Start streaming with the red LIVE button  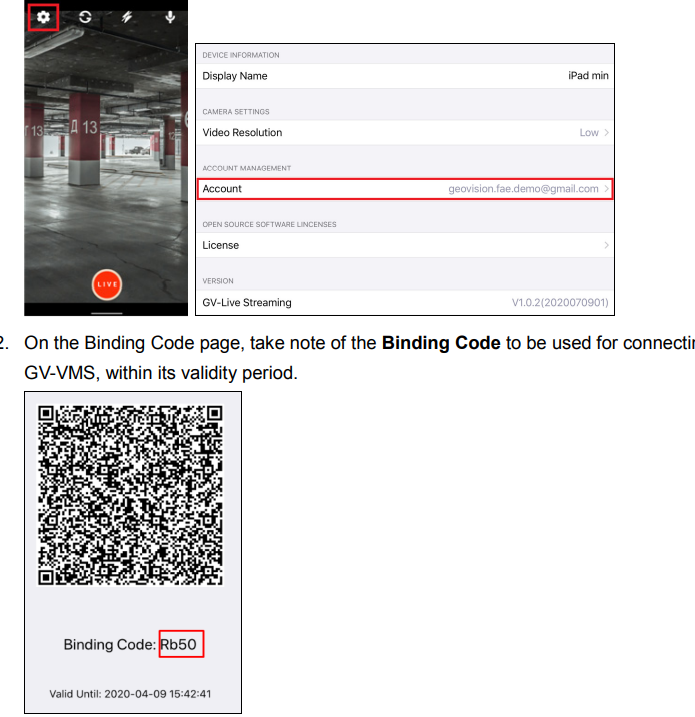[x=107, y=284]
